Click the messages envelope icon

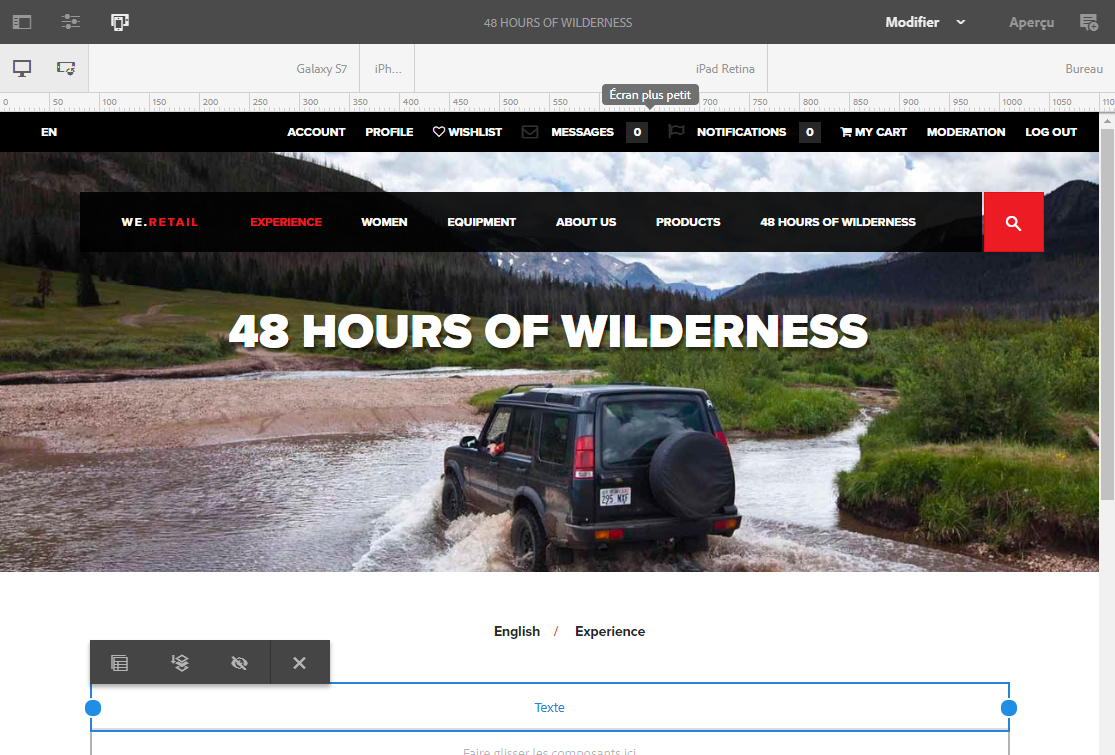pyautogui.click(x=530, y=132)
